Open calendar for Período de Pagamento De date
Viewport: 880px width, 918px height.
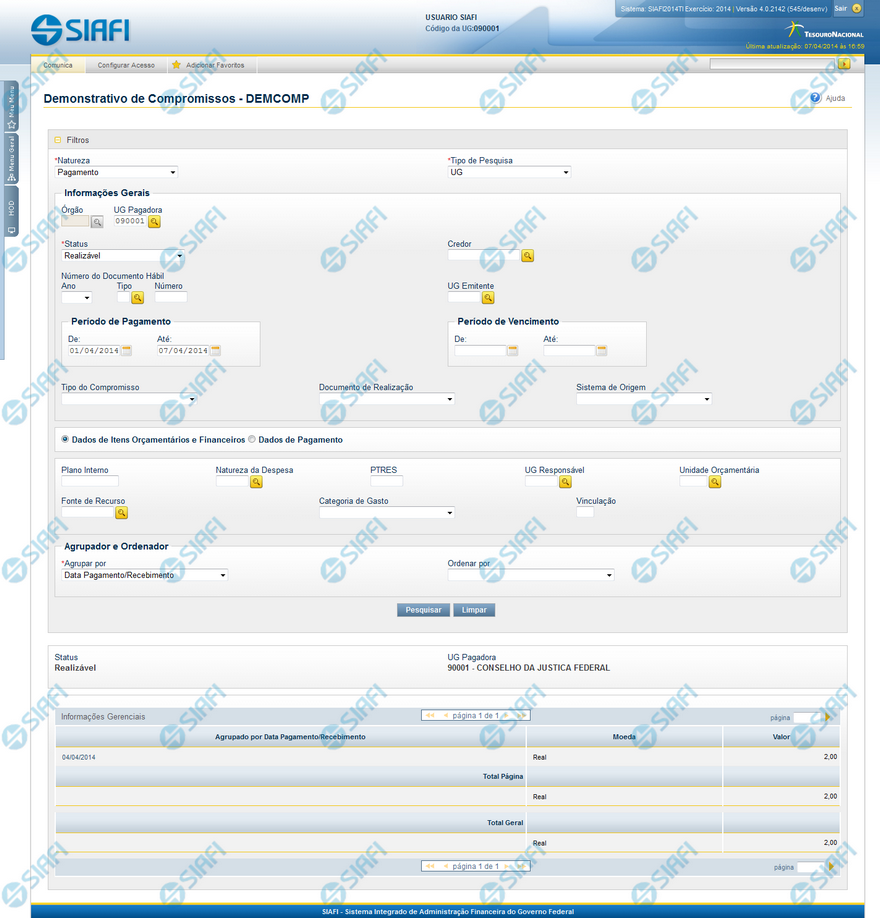point(127,351)
